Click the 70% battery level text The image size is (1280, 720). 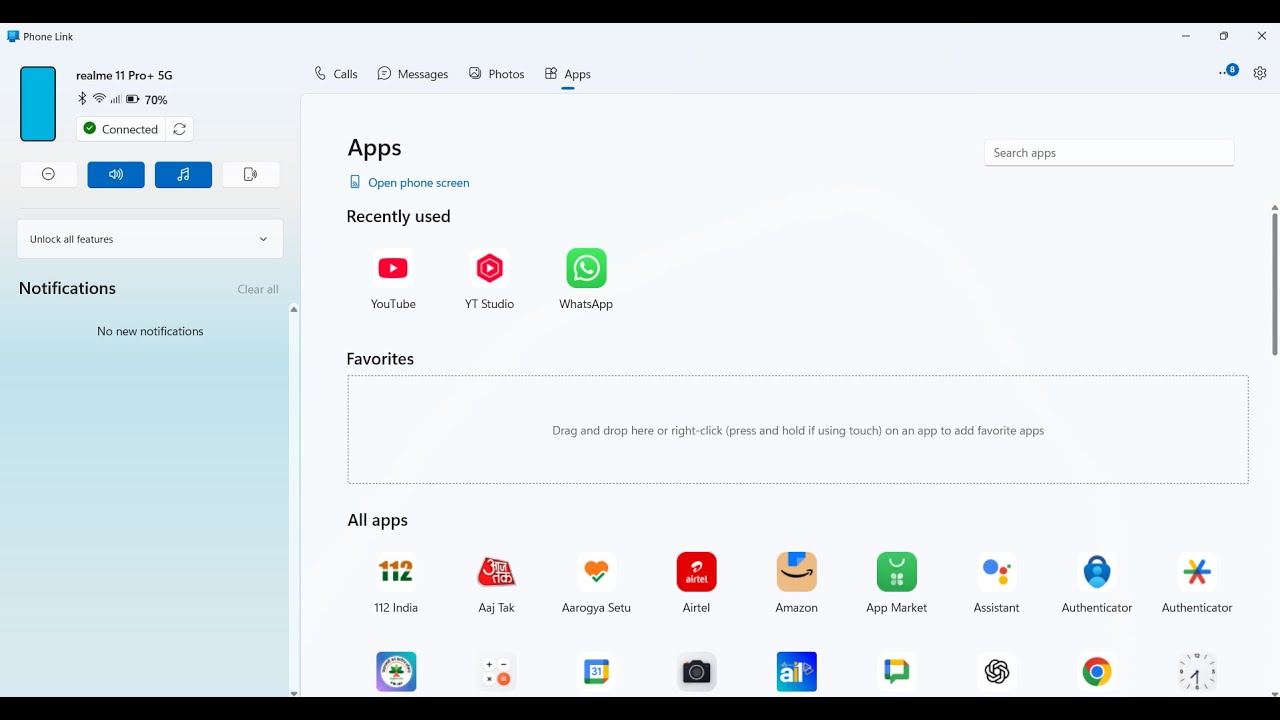pyautogui.click(x=156, y=100)
